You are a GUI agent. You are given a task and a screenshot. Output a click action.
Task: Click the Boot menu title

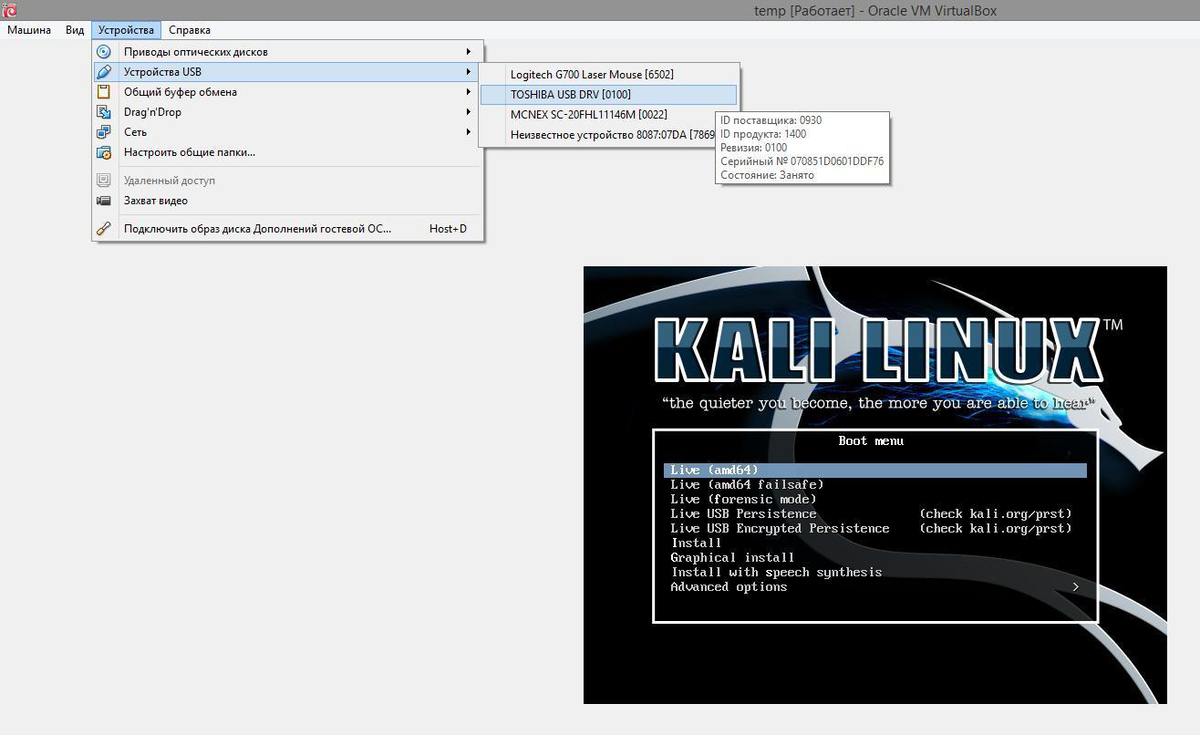coord(870,441)
